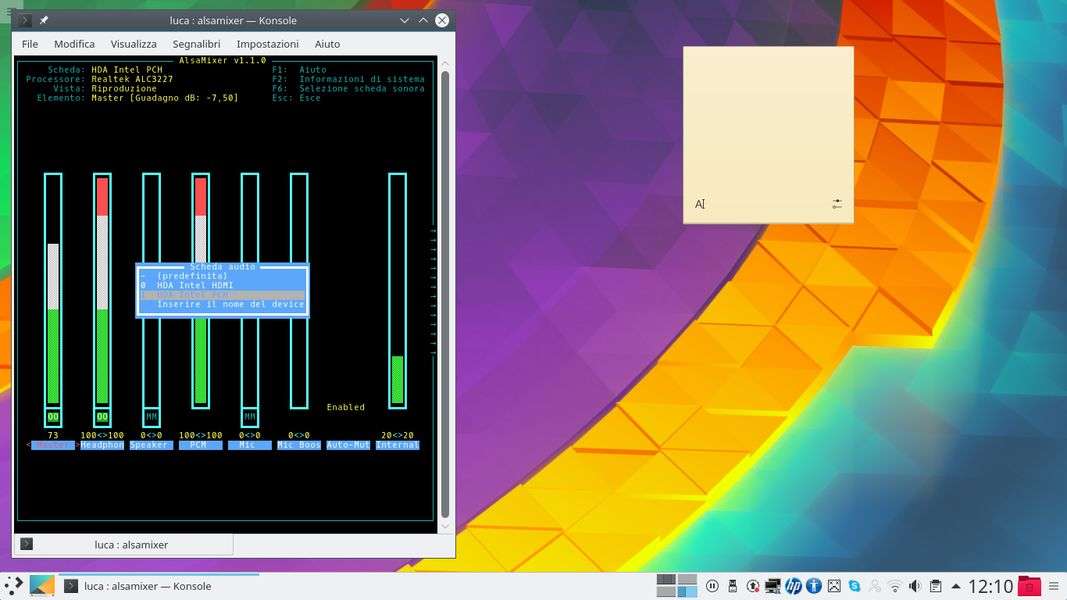Expand hidden system tray icons arrow
1067x600 pixels.
coord(955,586)
